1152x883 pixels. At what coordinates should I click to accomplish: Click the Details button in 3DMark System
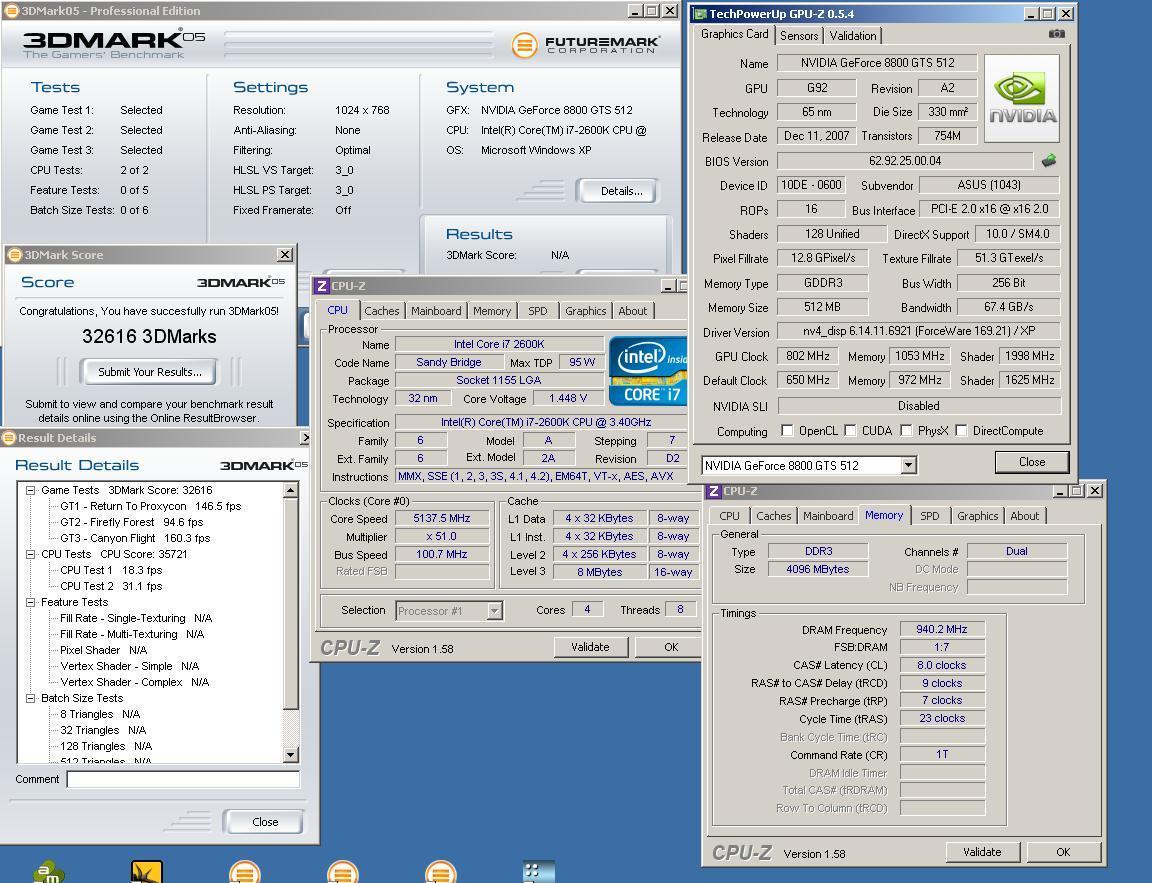point(621,191)
